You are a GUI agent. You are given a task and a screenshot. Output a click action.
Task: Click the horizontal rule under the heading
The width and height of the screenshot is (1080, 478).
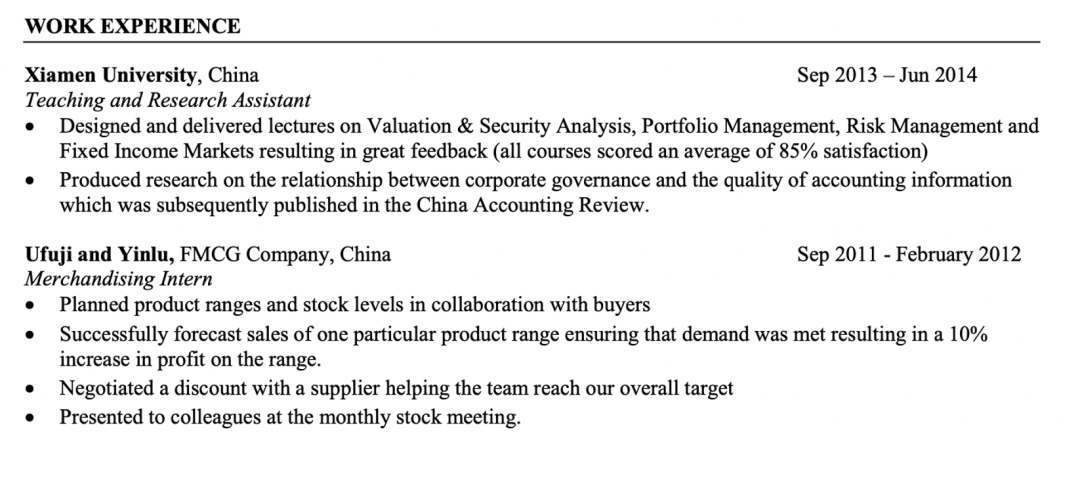(x=540, y=42)
